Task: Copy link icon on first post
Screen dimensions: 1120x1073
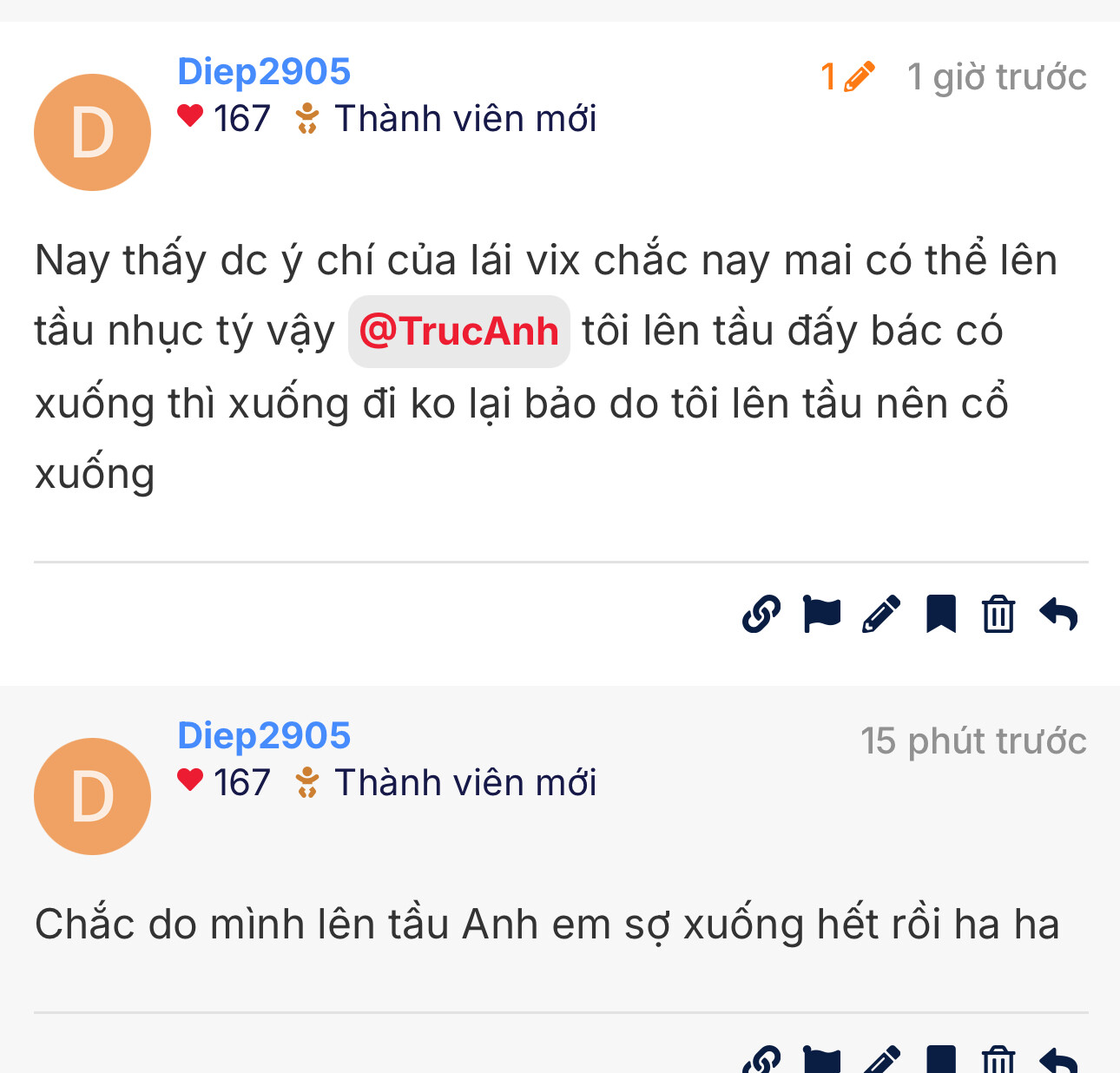Action: [761, 615]
